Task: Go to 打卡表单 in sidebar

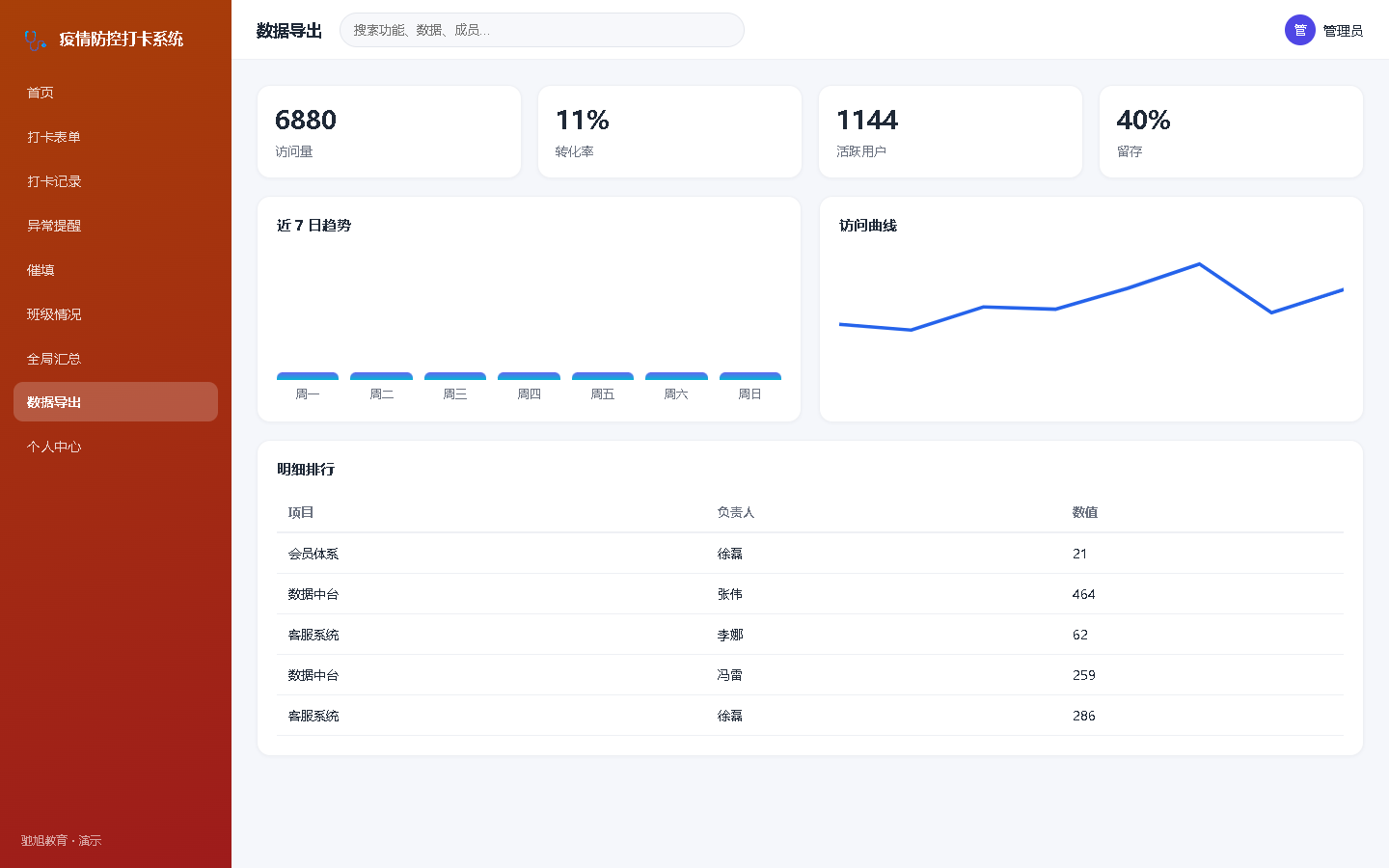Action: (116, 137)
